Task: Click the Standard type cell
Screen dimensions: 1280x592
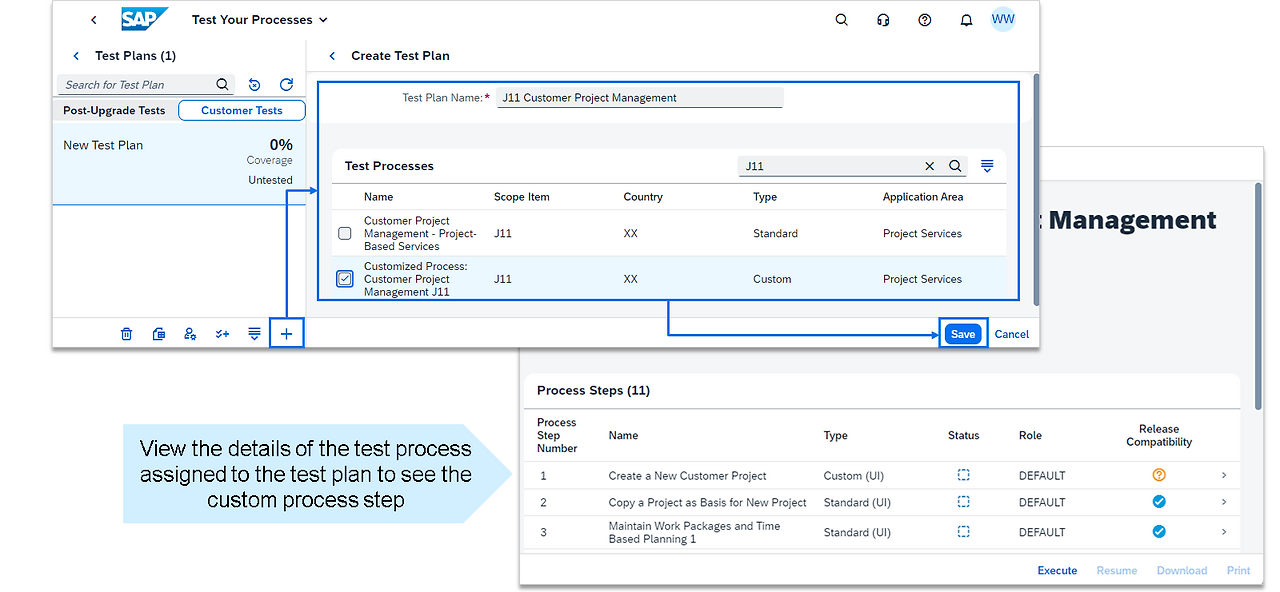Action: coord(775,234)
